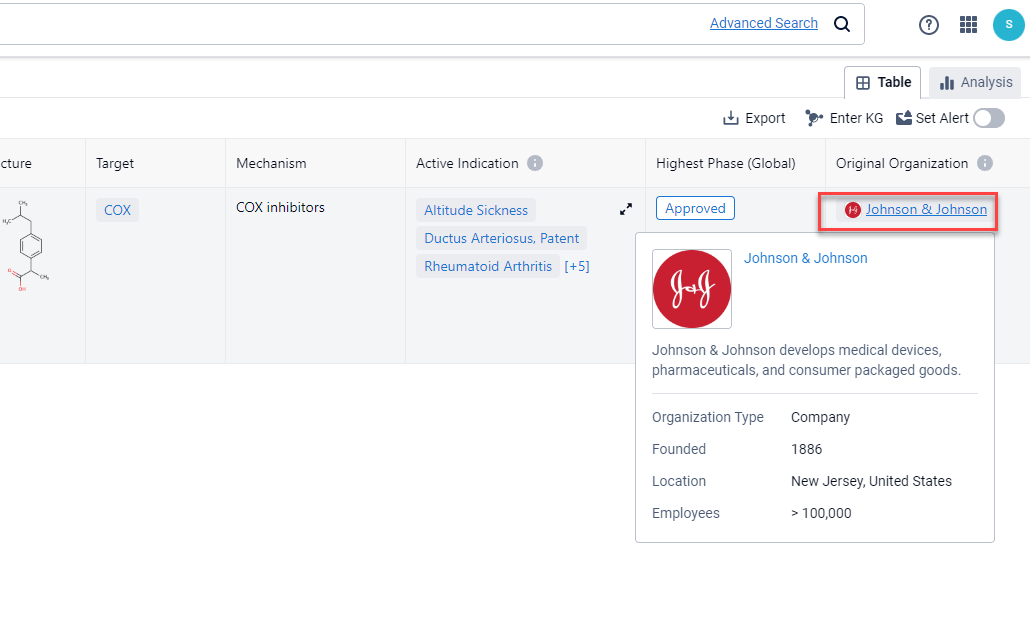Screen dimensions: 1030x621
Task: Click the Original Organization info icon
Action: pos(985,163)
